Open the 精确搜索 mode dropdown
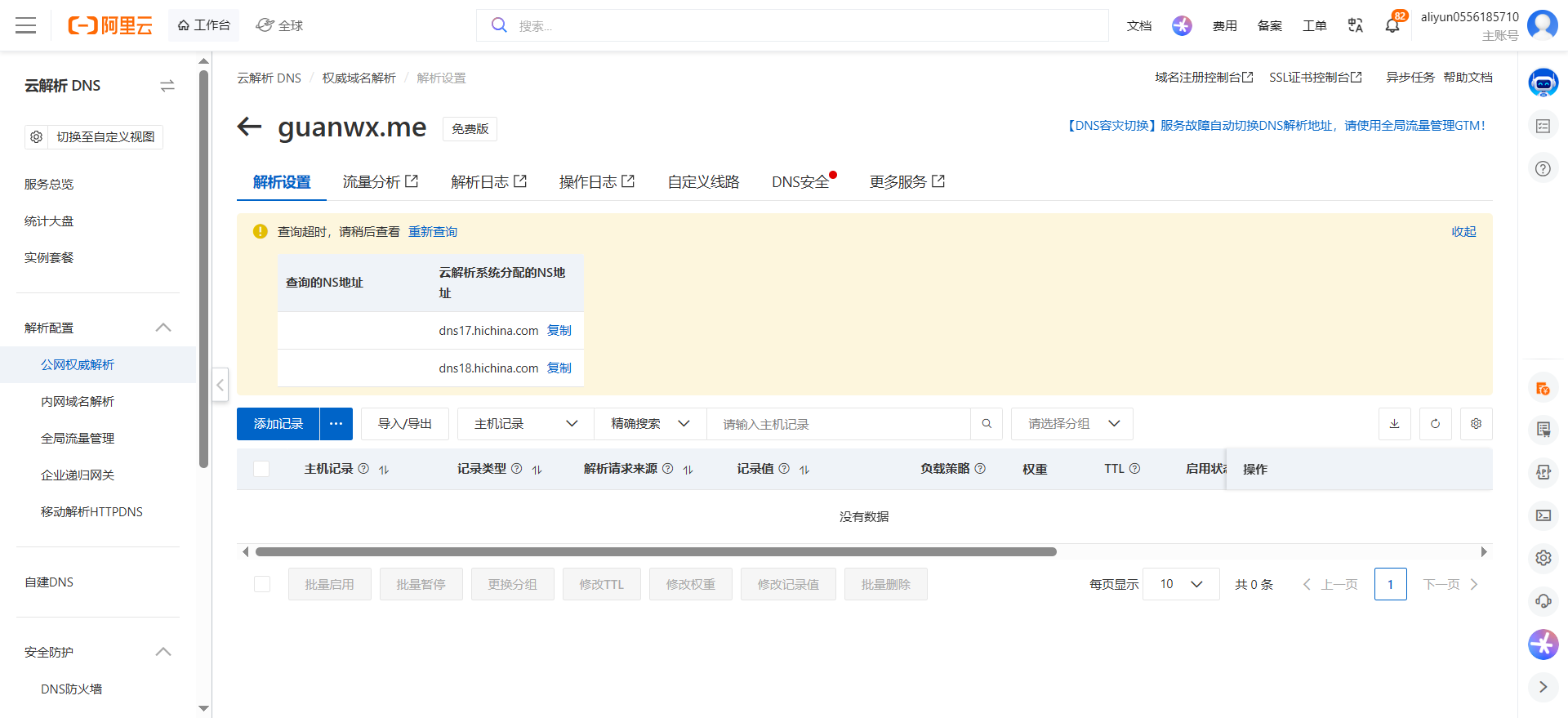 [x=650, y=424]
